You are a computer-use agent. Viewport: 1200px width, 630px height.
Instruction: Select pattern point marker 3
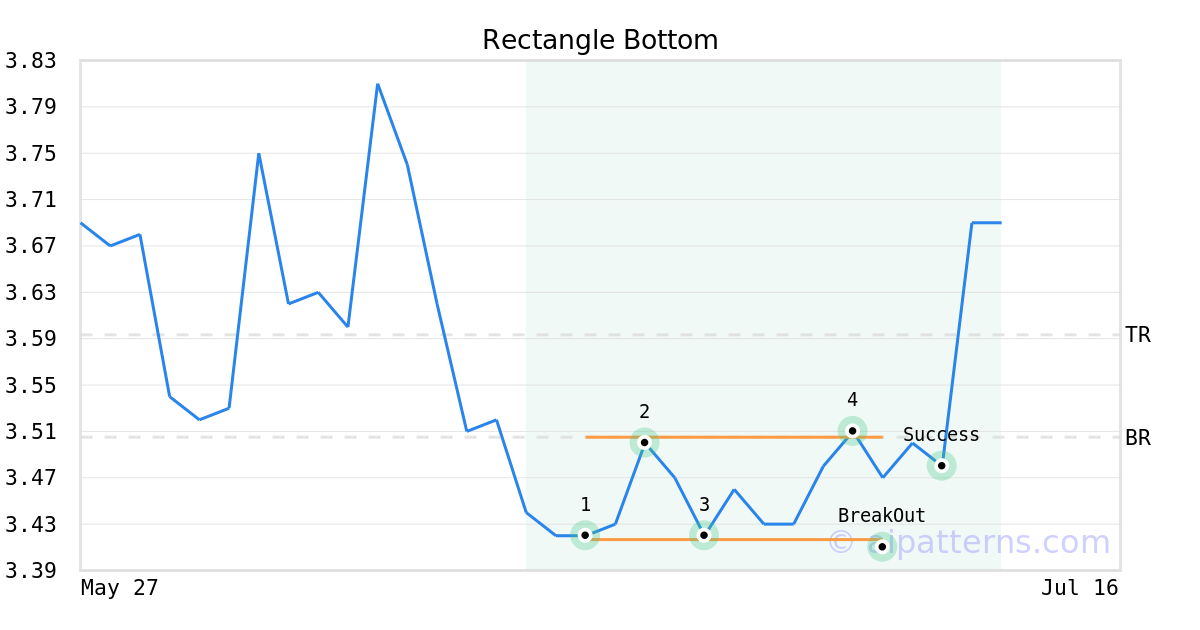coord(704,535)
